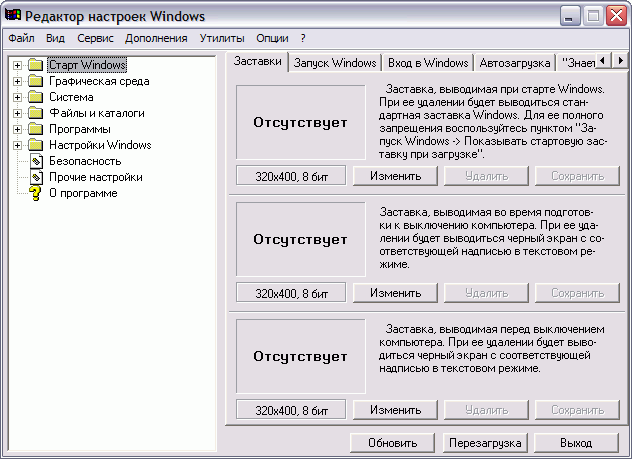The width and height of the screenshot is (632, 459).
Task: Select the Графическая среда tree label
Action: point(99,81)
